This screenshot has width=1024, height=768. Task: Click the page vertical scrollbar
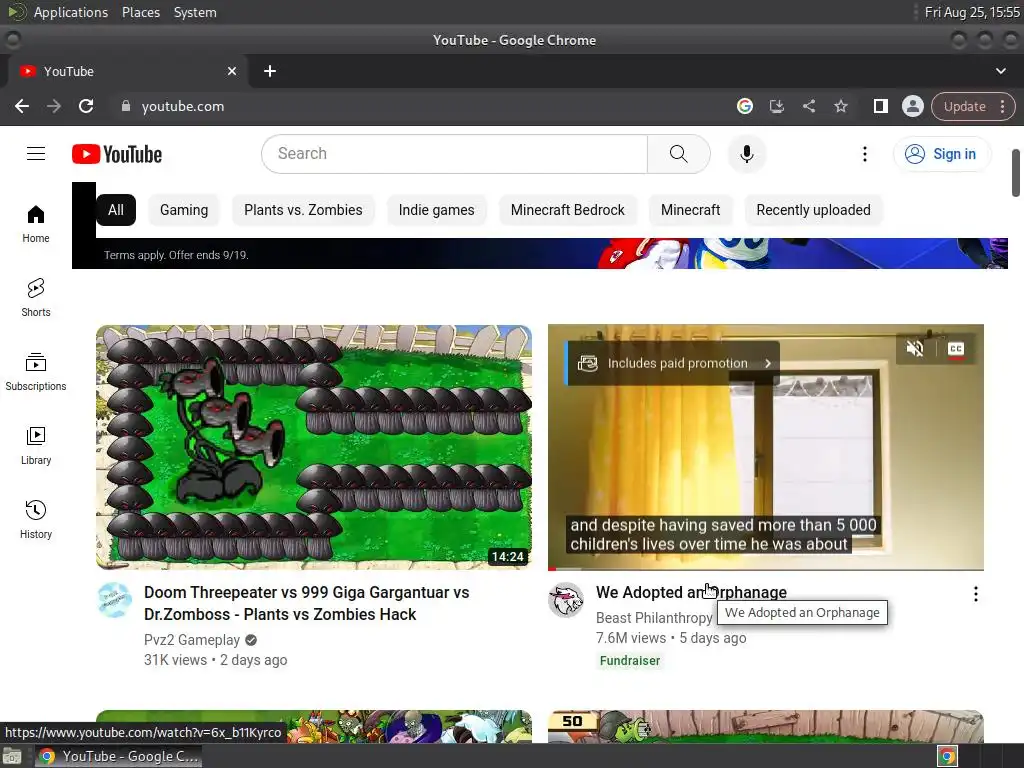pyautogui.click(x=1016, y=173)
